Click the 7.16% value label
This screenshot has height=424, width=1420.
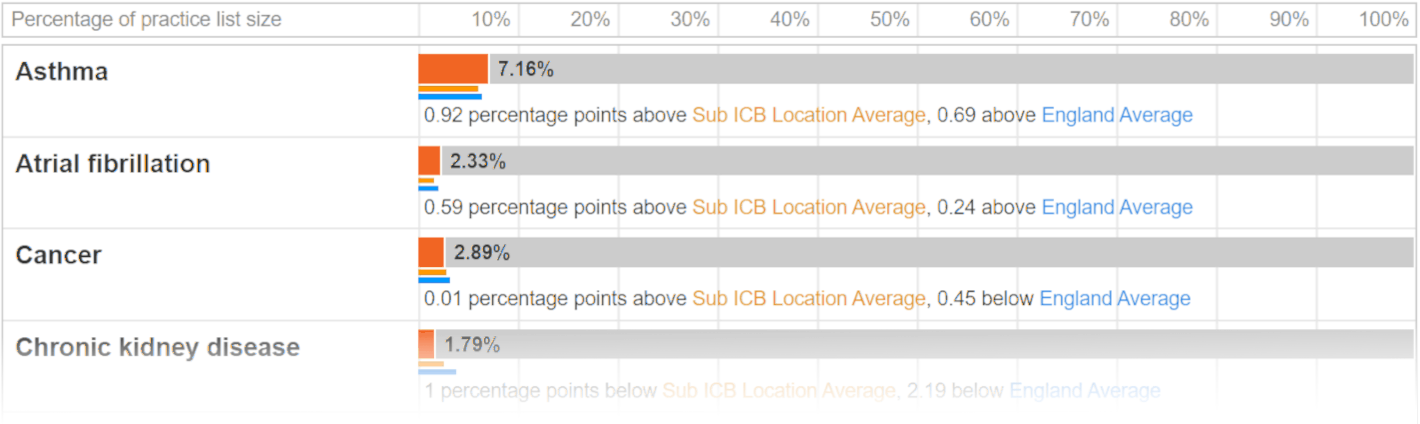(x=526, y=70)
